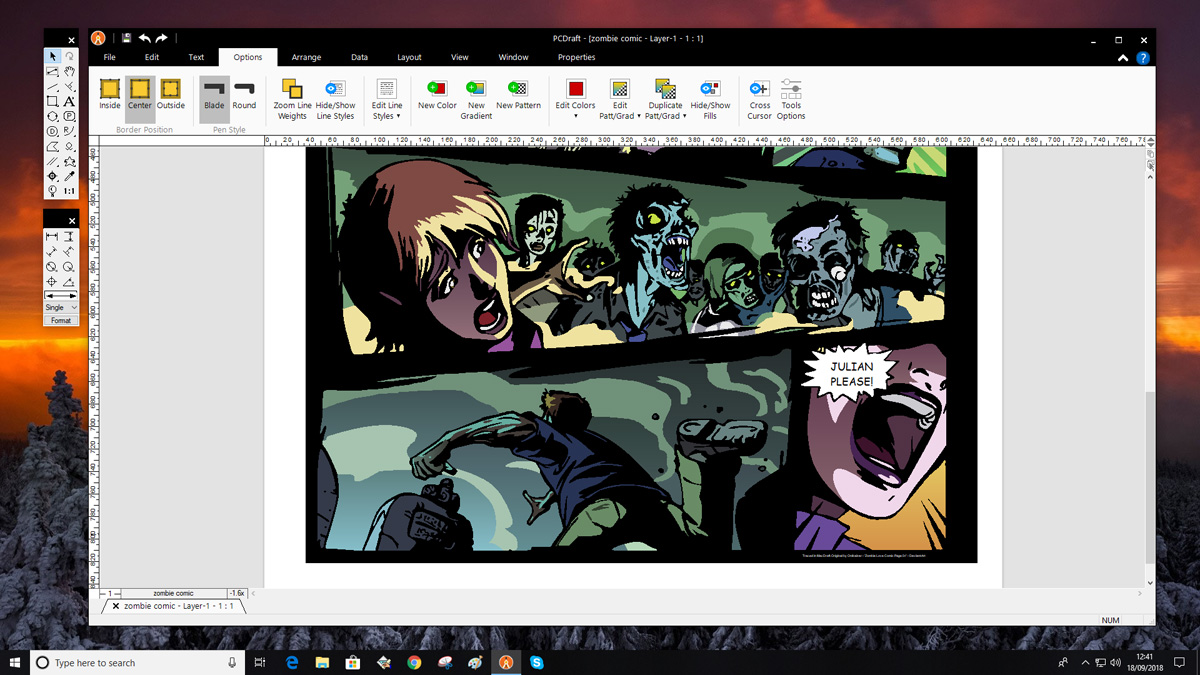Screen dimensions: 1200x675
Task: Select the arrow pointer tool
Action: click(x=53, y=57)
